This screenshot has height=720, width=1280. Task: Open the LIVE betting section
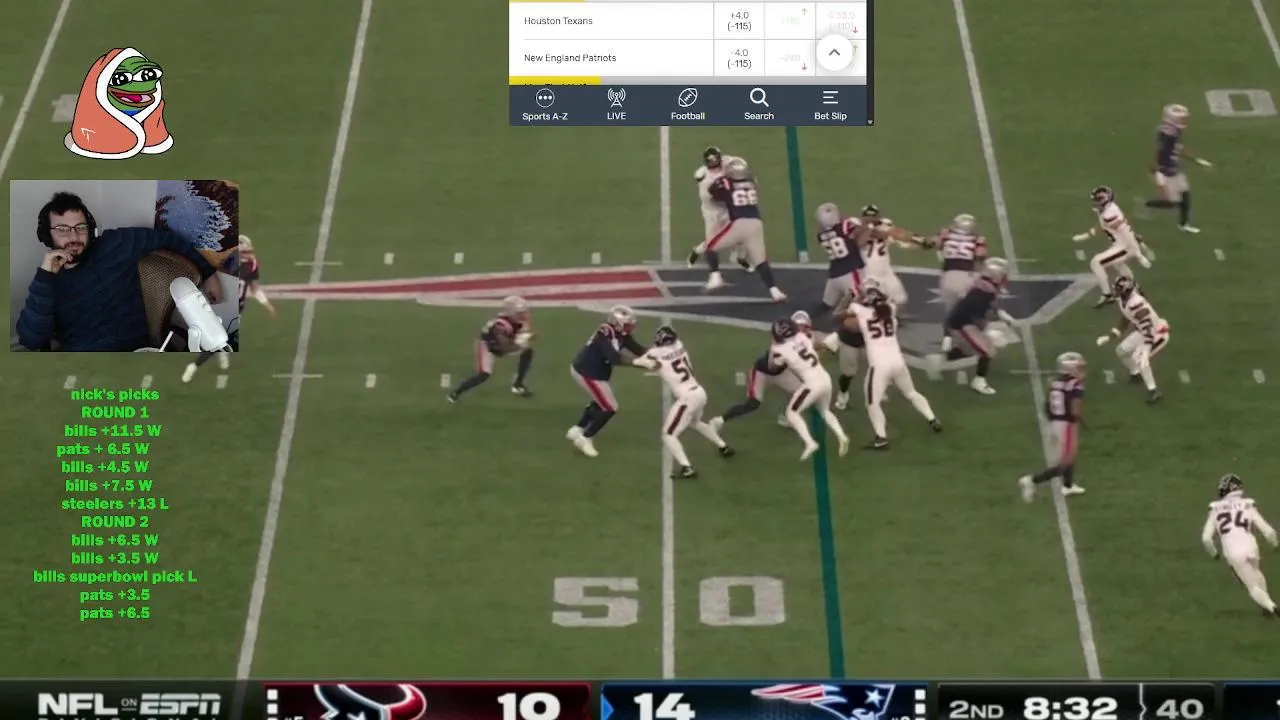616,105
